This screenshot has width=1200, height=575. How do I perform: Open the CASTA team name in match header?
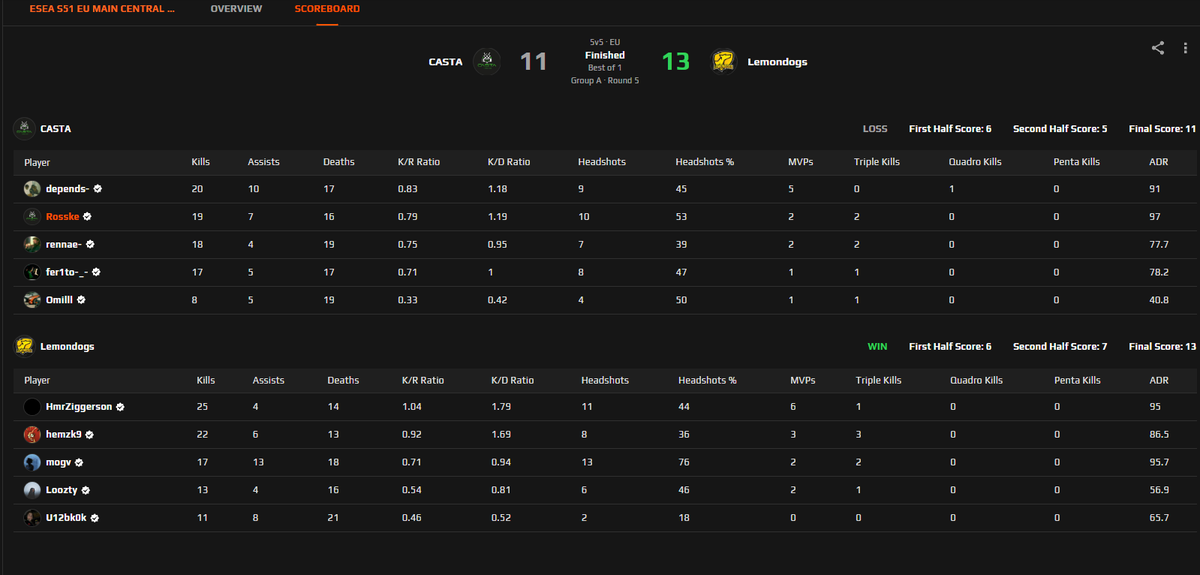click(445, 62)
